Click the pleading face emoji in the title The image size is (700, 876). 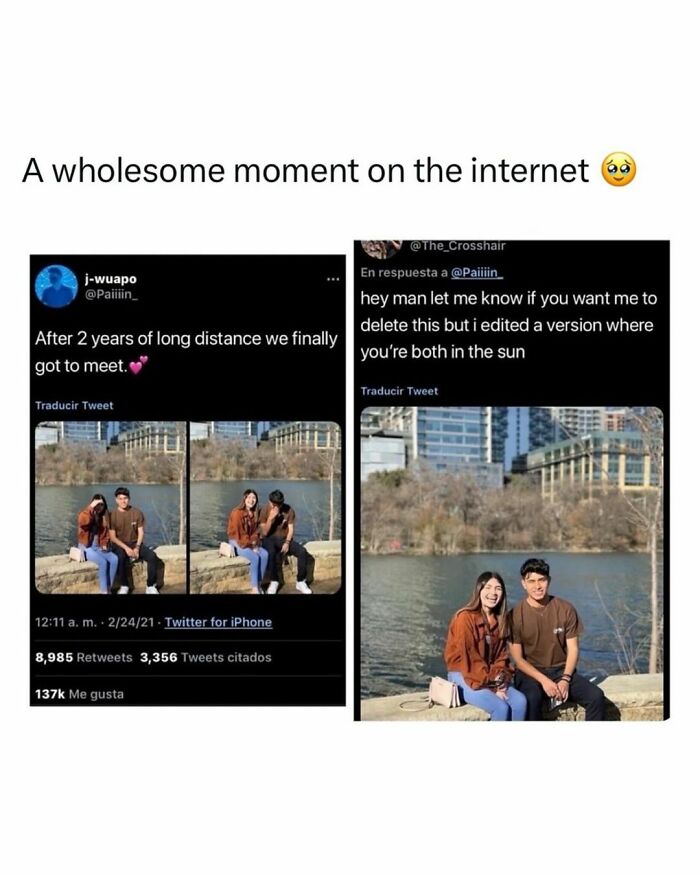pos(618,170)
